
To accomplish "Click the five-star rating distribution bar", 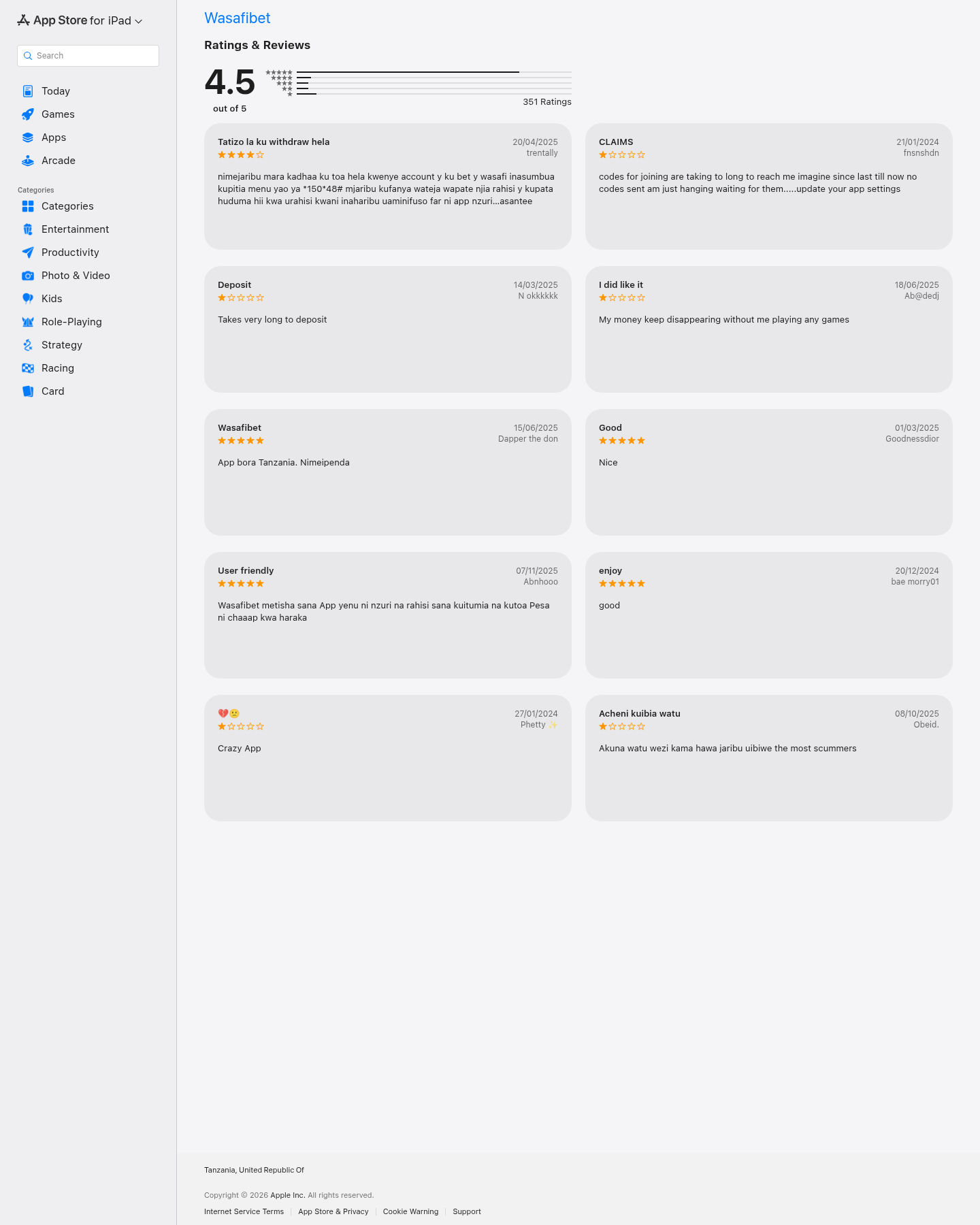I will [x=434, y=72].
